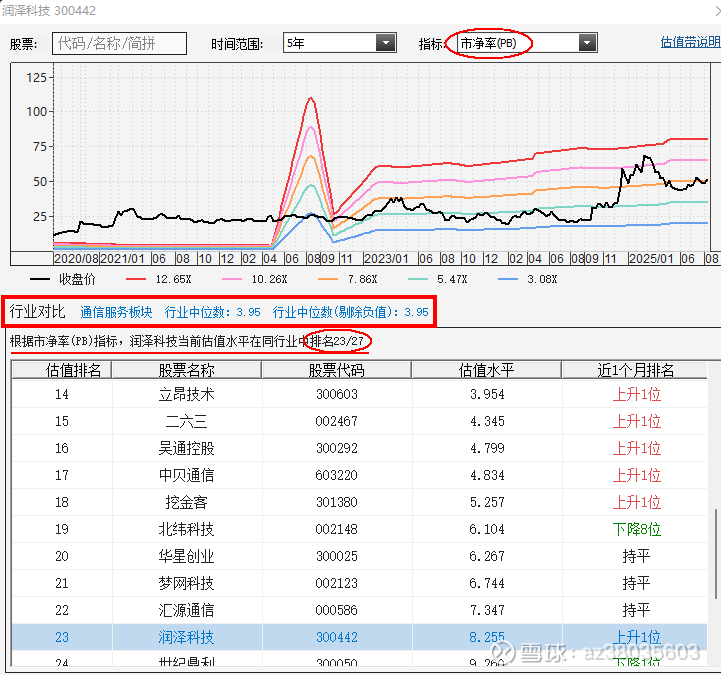Select the 立昂技术 row name

coord(187,395)
